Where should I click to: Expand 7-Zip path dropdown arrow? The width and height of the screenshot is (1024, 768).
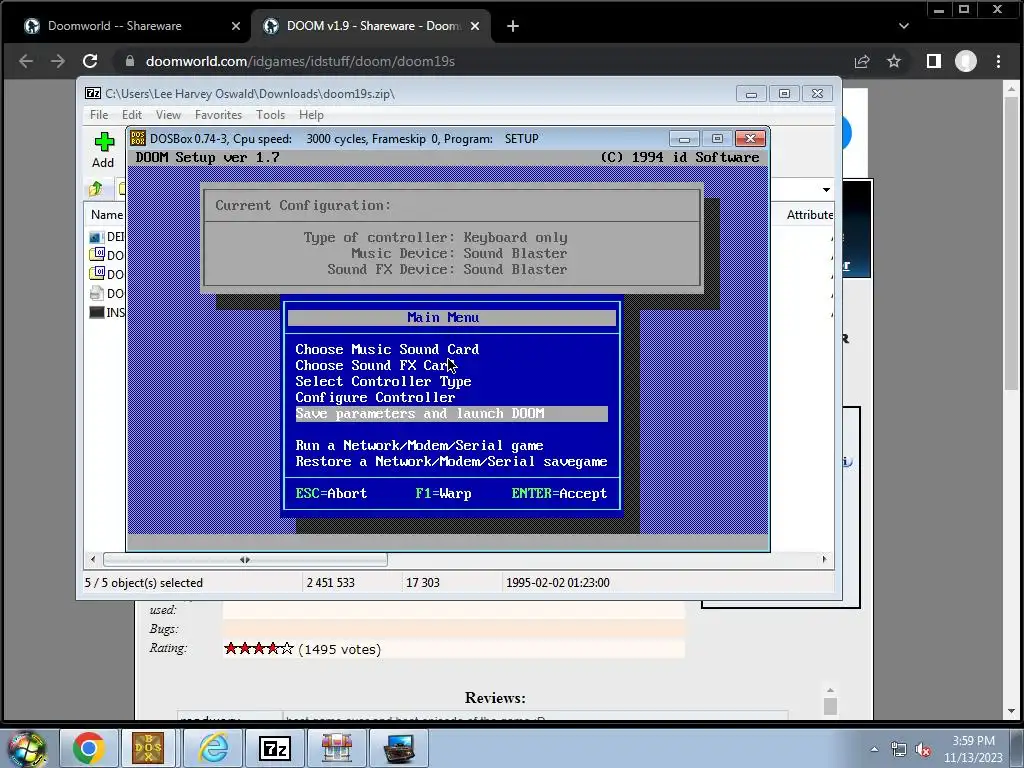click(826, 190)
